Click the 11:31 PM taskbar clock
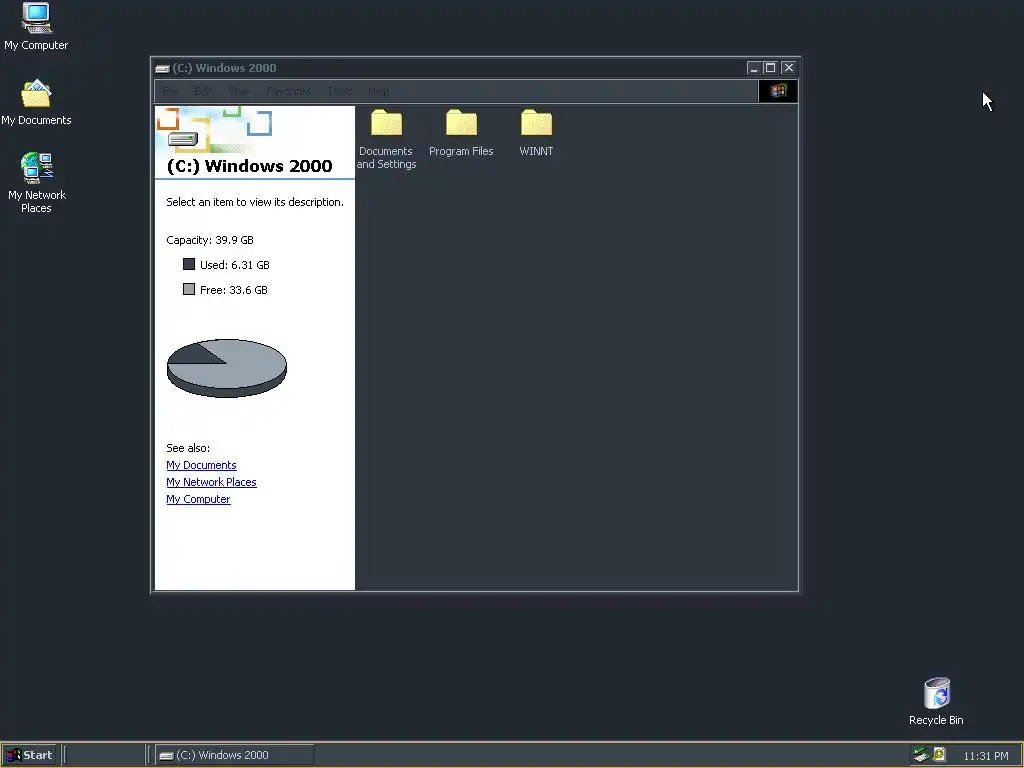 tap(985, 756)
